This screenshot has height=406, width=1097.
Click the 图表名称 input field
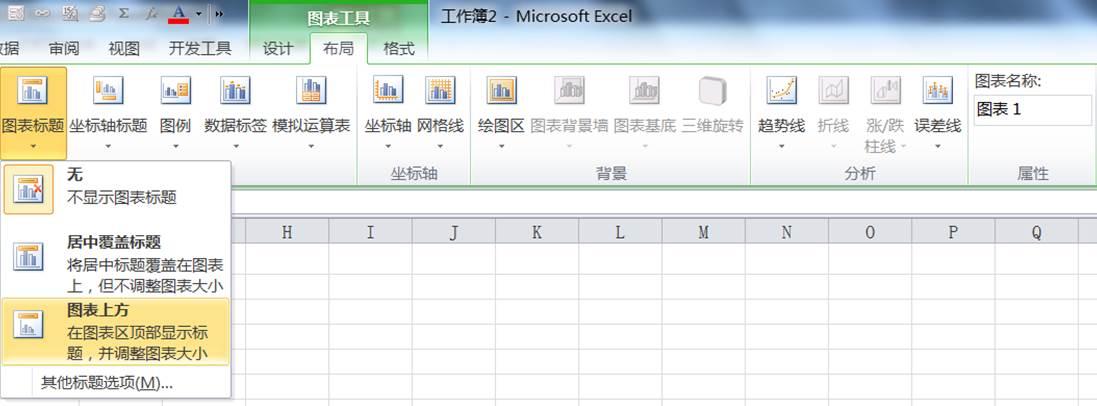(x=1033, y=110)
